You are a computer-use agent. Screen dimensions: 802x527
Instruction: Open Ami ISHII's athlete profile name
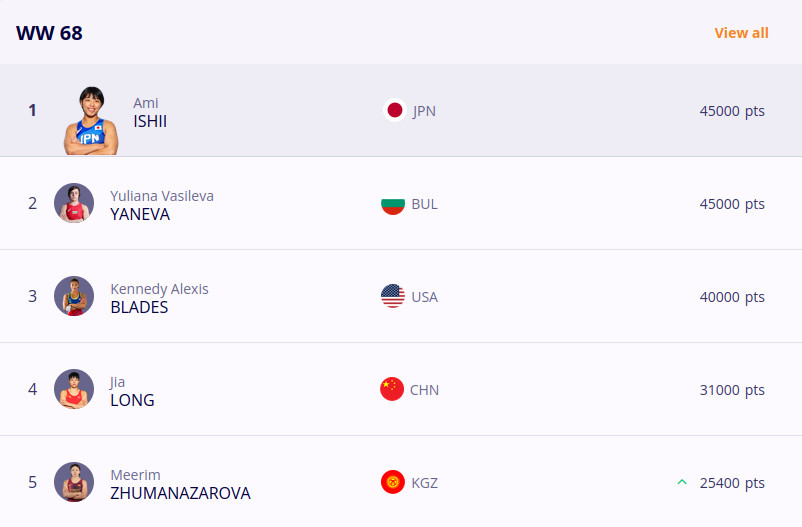[x=150, y=121]
